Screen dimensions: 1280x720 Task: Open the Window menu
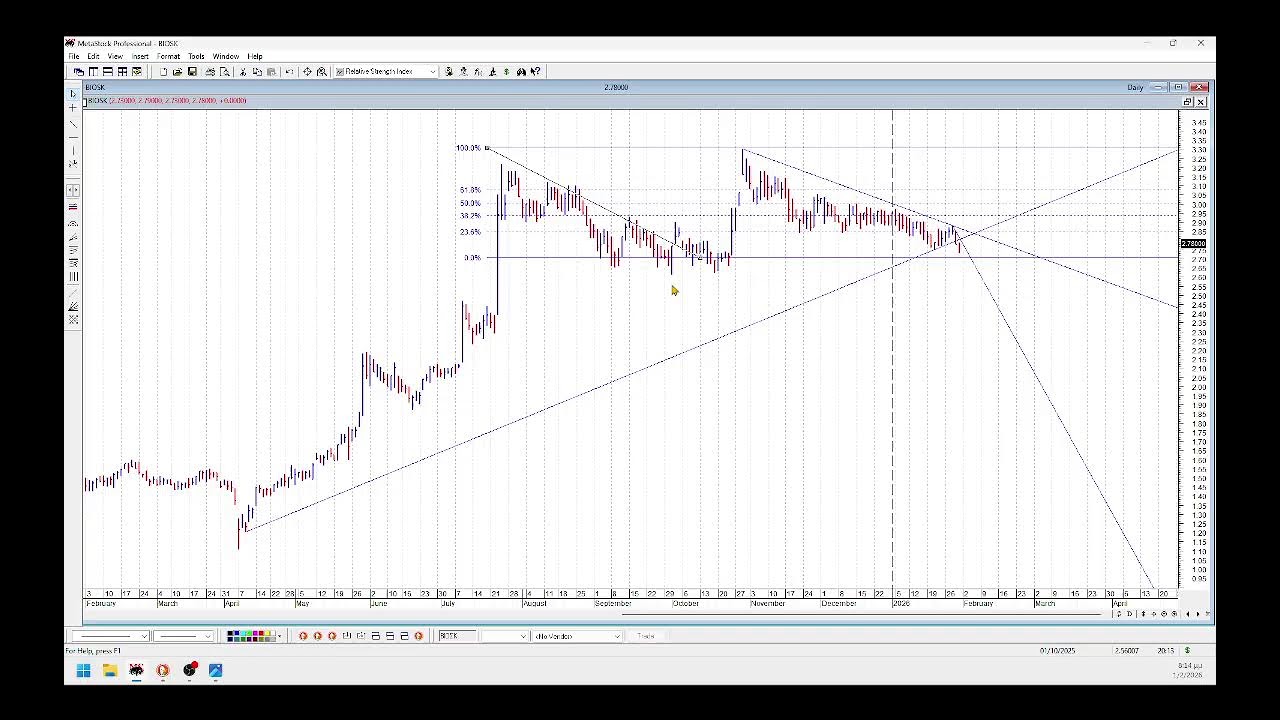(225, 56)
